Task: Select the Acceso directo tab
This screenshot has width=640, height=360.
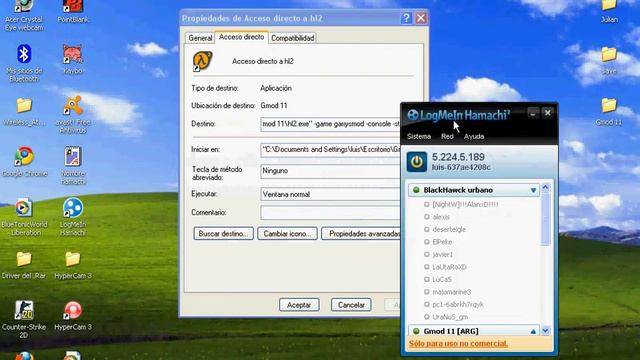Action: click(242, 37)
